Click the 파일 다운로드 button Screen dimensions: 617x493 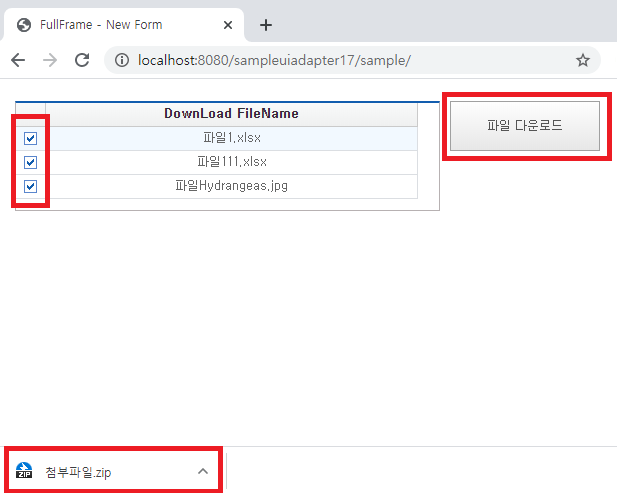(525, 126)
